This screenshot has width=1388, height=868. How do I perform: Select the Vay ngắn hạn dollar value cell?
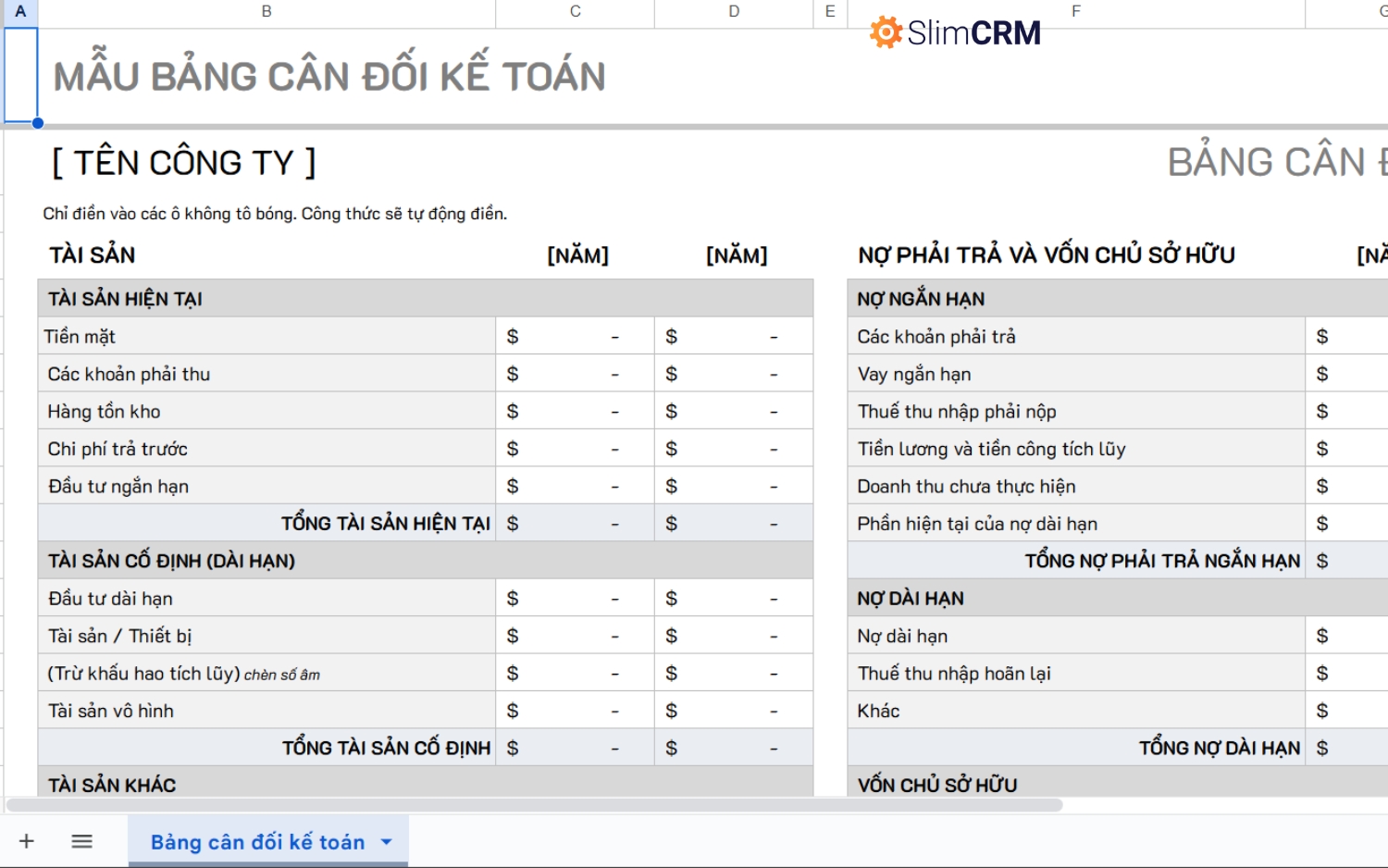click(1347, 374)
